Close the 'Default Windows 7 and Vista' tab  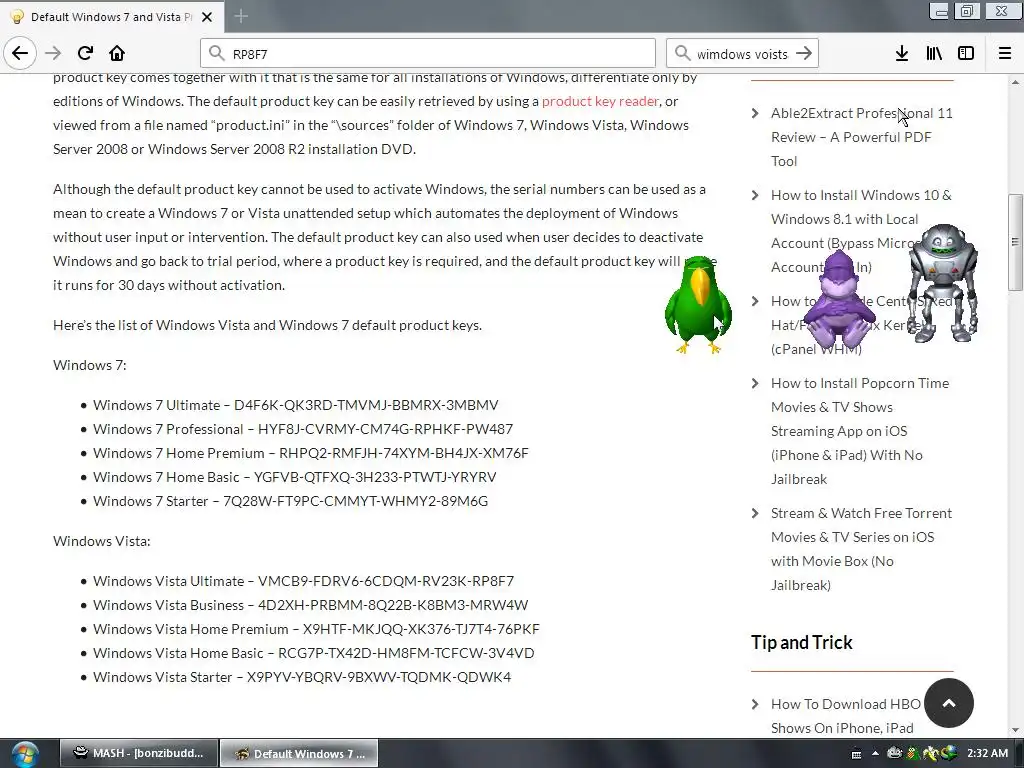coord(207,17)
